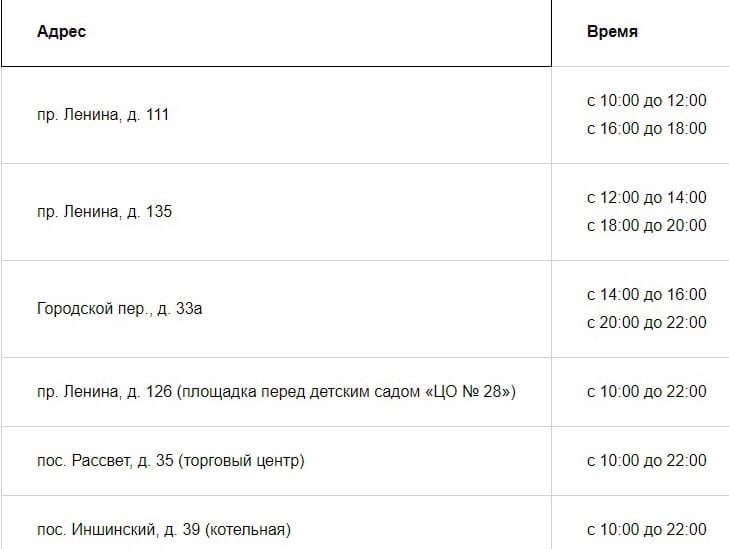Click the time с 10:00 до 12:00
Viewport: 729px width, 549px height.
pyautogui.click(x=646, y=100)
